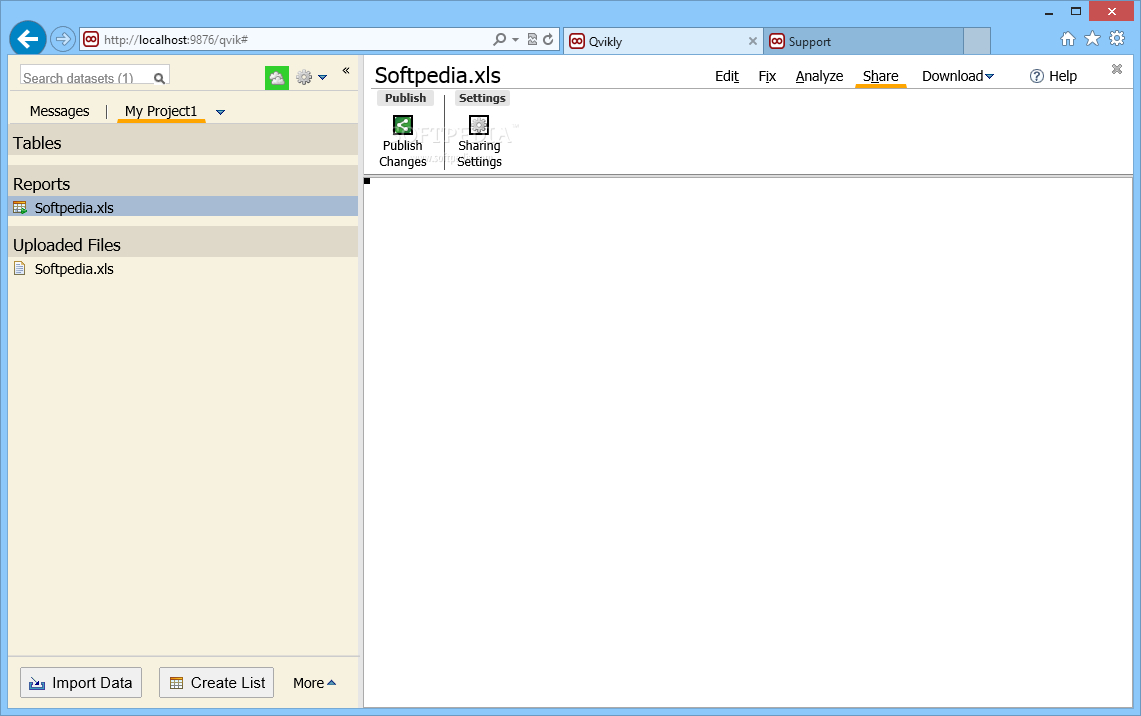The height and width of the screenshot is (716, 1141).
Task: Click the Publish Changes share icon
Action: [x=402, y=125]
